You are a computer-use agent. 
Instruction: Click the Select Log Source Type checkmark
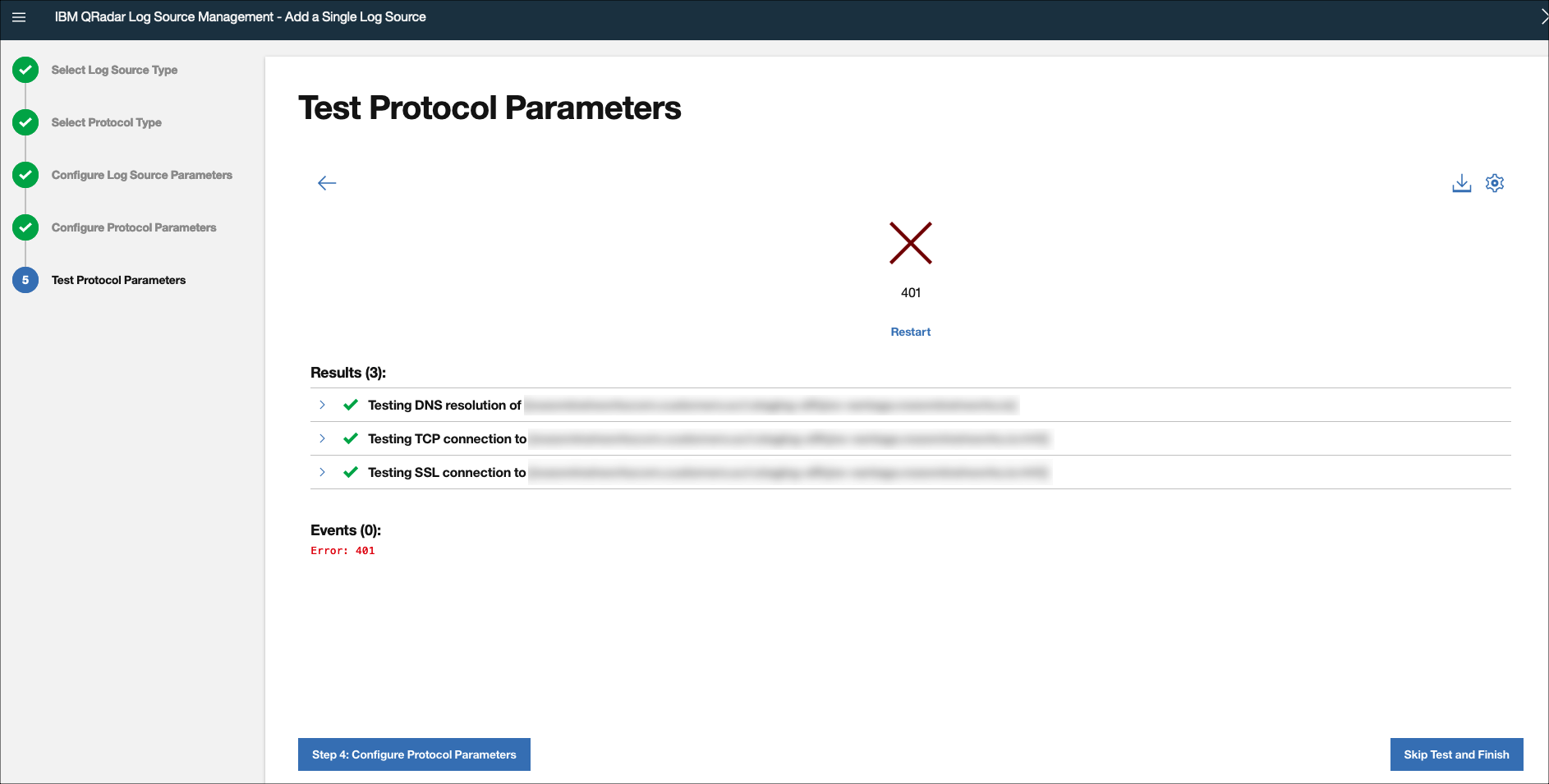[25, 70]
